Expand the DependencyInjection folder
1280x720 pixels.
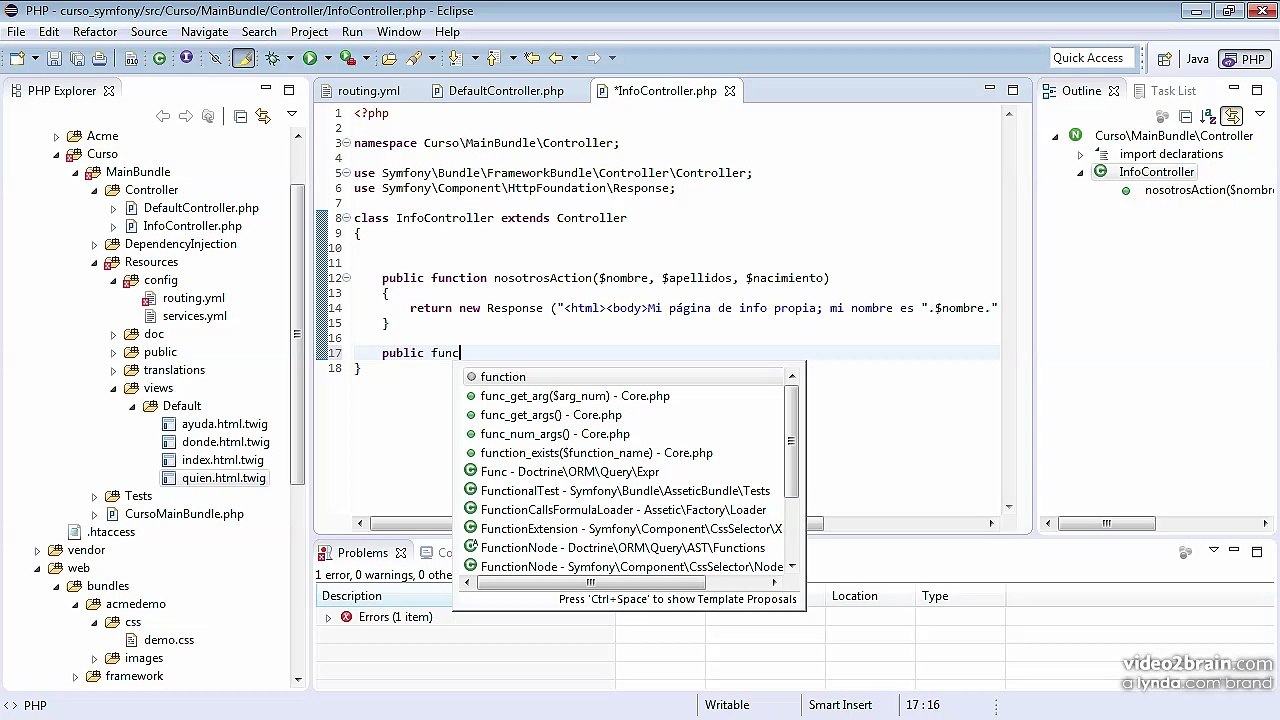[95, 244]
